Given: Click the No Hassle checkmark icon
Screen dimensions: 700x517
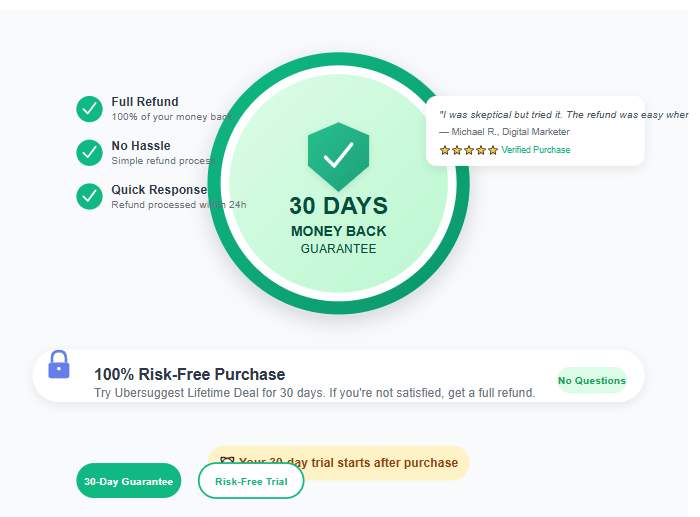Looking at the screenshot, I should [90, 152].
